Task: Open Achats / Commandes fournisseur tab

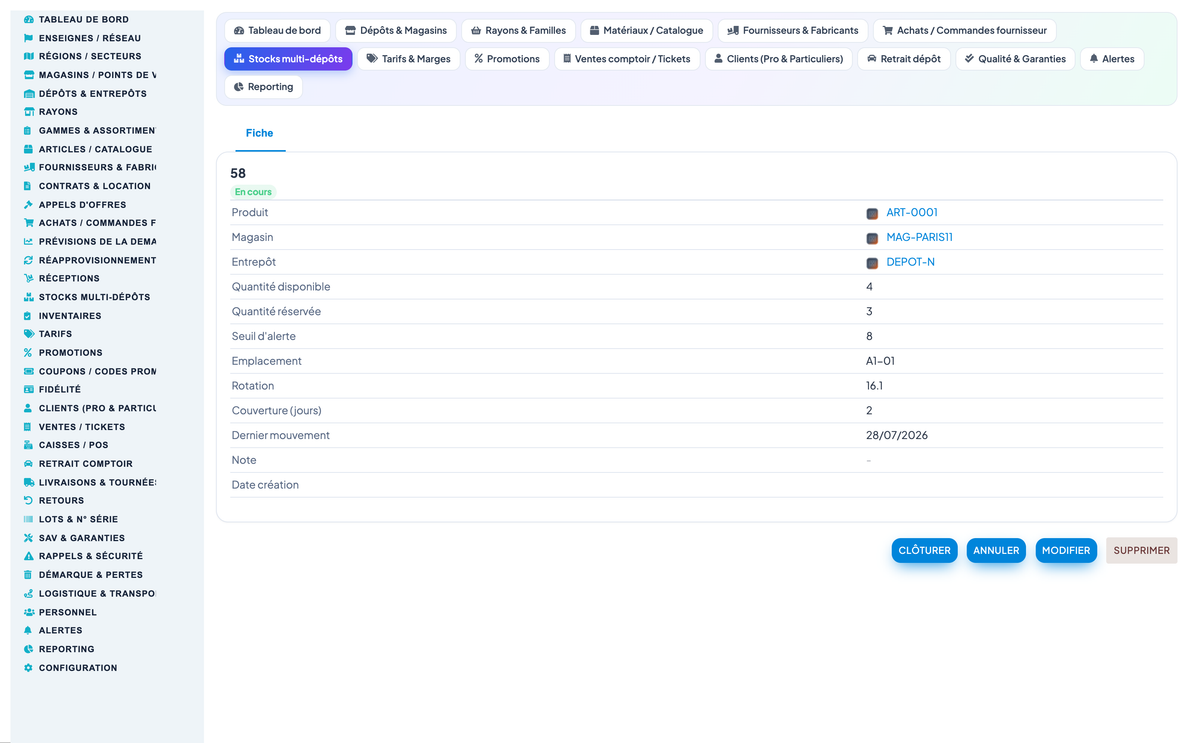Action: point(964,31)
